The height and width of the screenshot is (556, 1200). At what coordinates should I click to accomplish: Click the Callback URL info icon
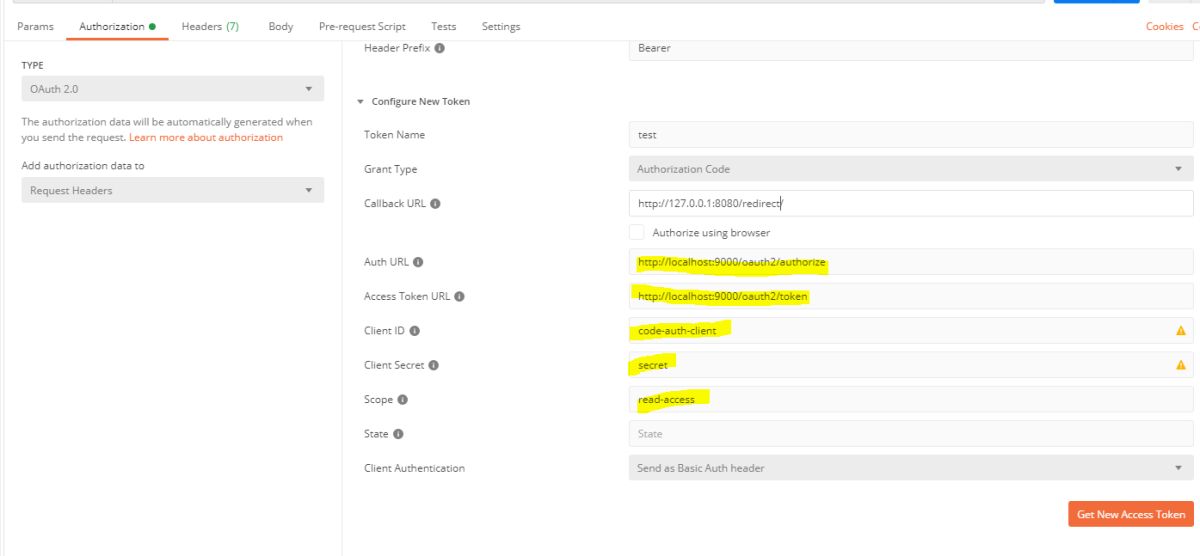[x=436, y=204]
